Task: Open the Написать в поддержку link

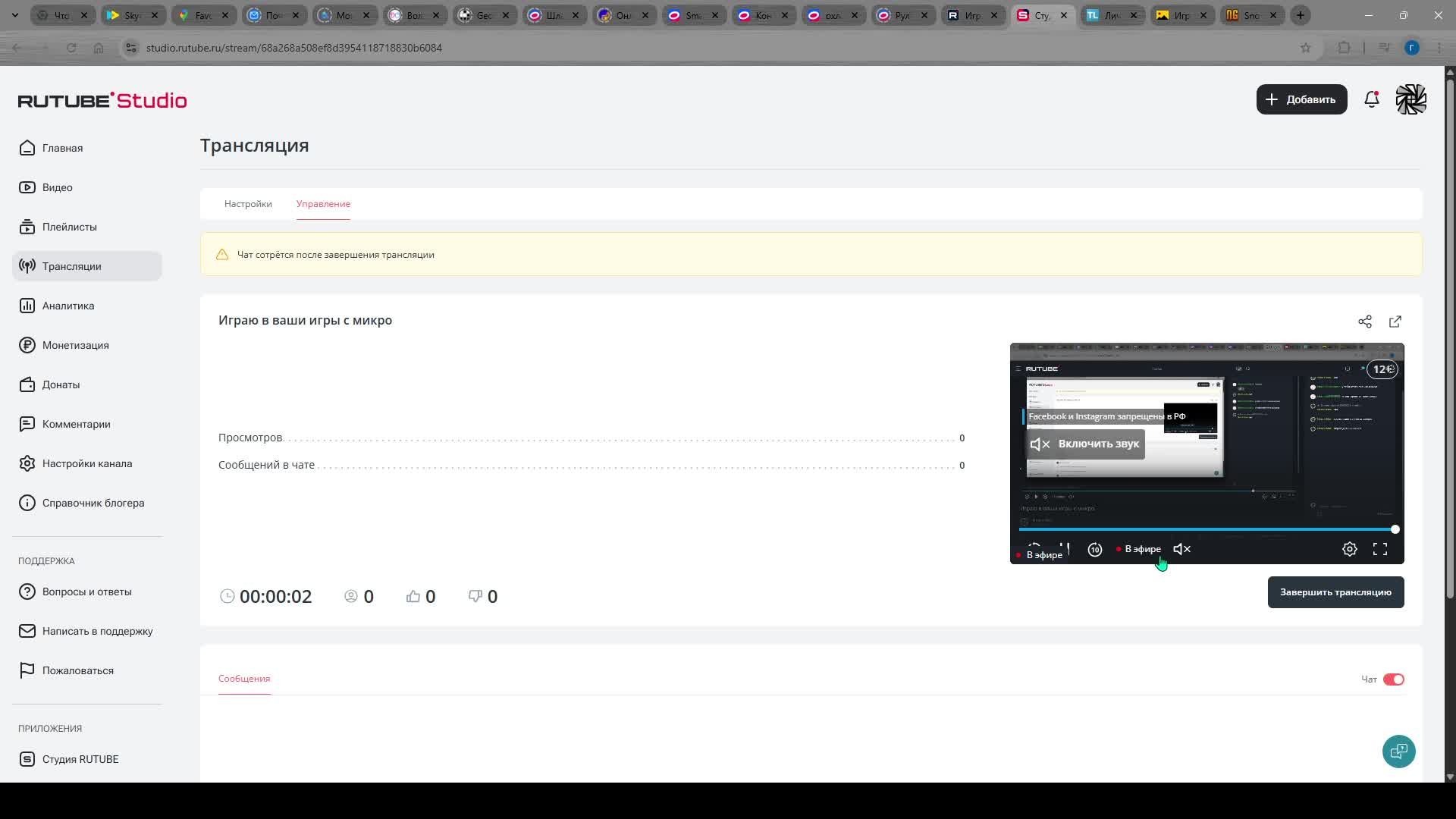Action: point(97,631)
